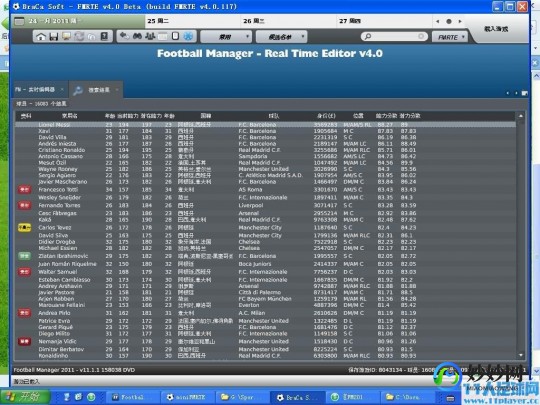Select the 26 周三 date cell
The image size is (540, 405).
(x=289, y=21)
